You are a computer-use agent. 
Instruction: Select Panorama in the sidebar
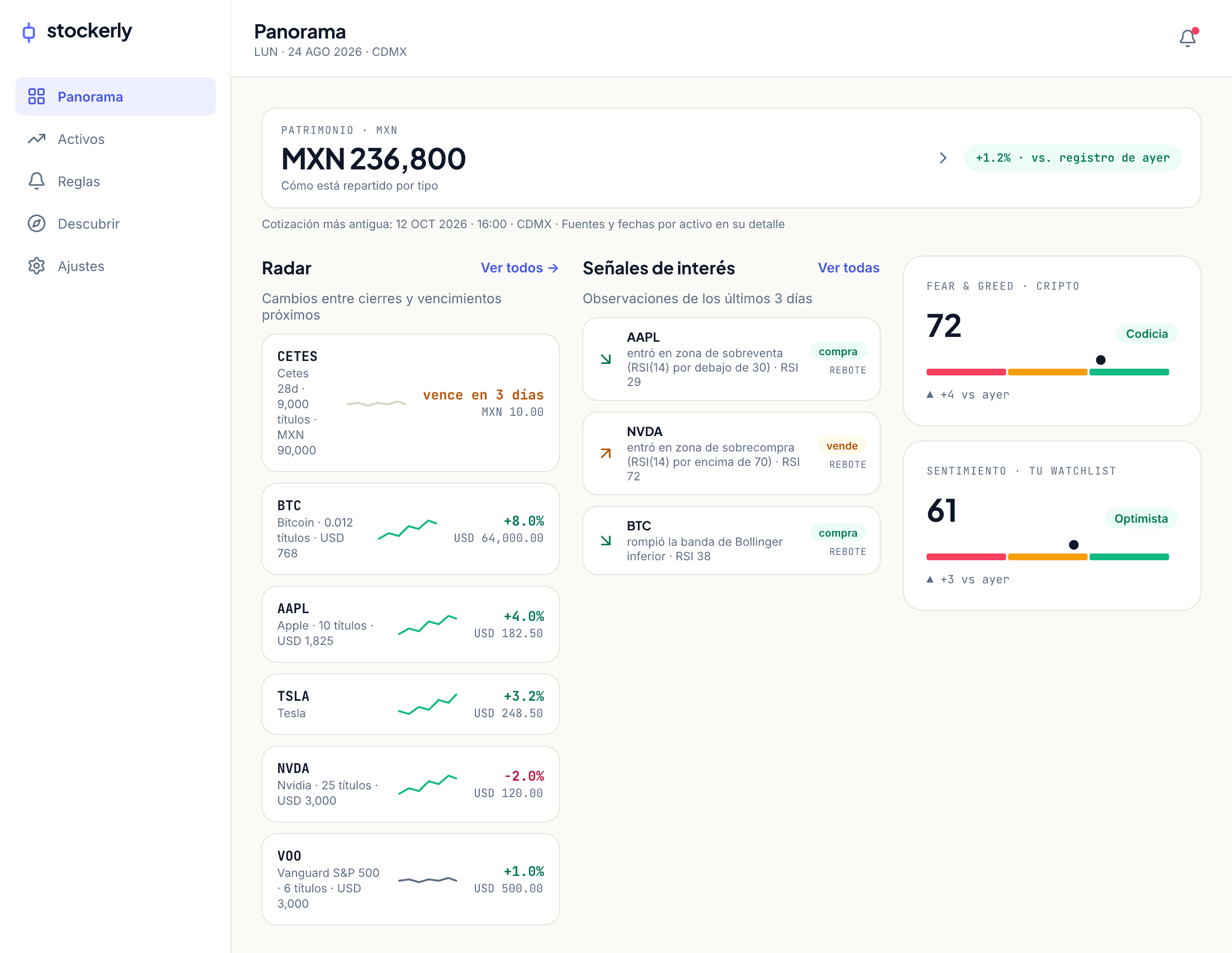115,96
